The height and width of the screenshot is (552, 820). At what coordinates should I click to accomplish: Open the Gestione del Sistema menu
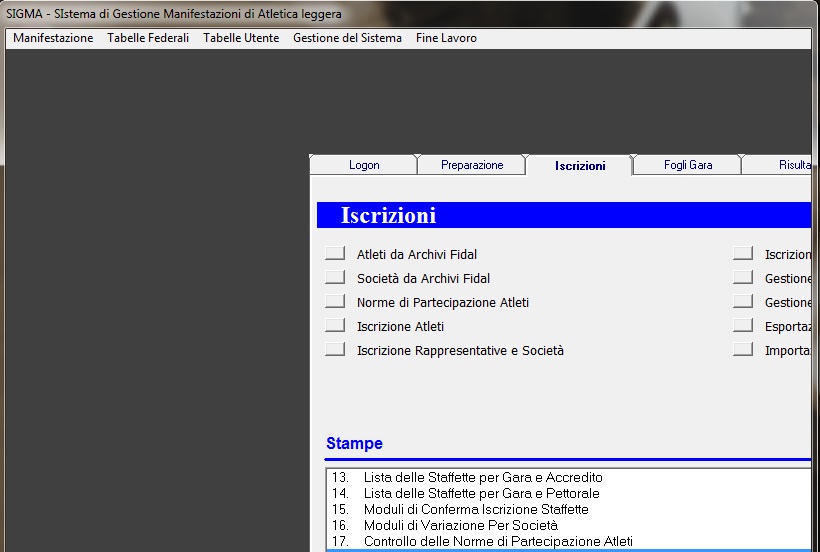(x=347, y=38)
